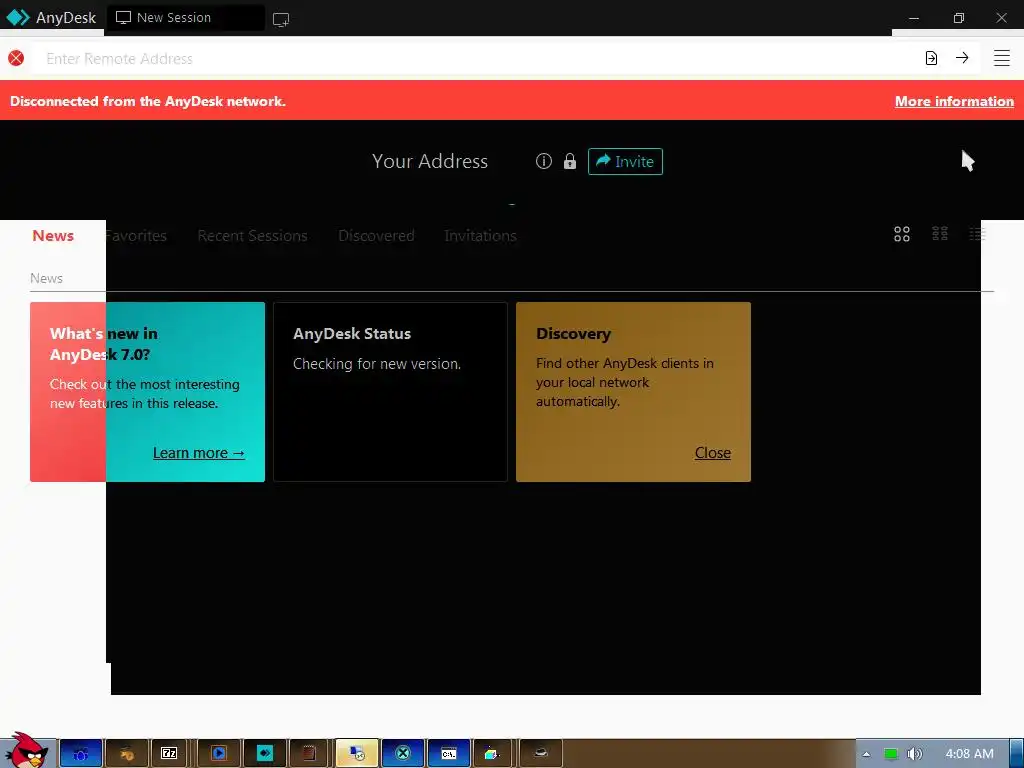Open the hamburger main menu
This screenshot has height=768, width=1024.
pyautogui.click(x=1001, y=58)
